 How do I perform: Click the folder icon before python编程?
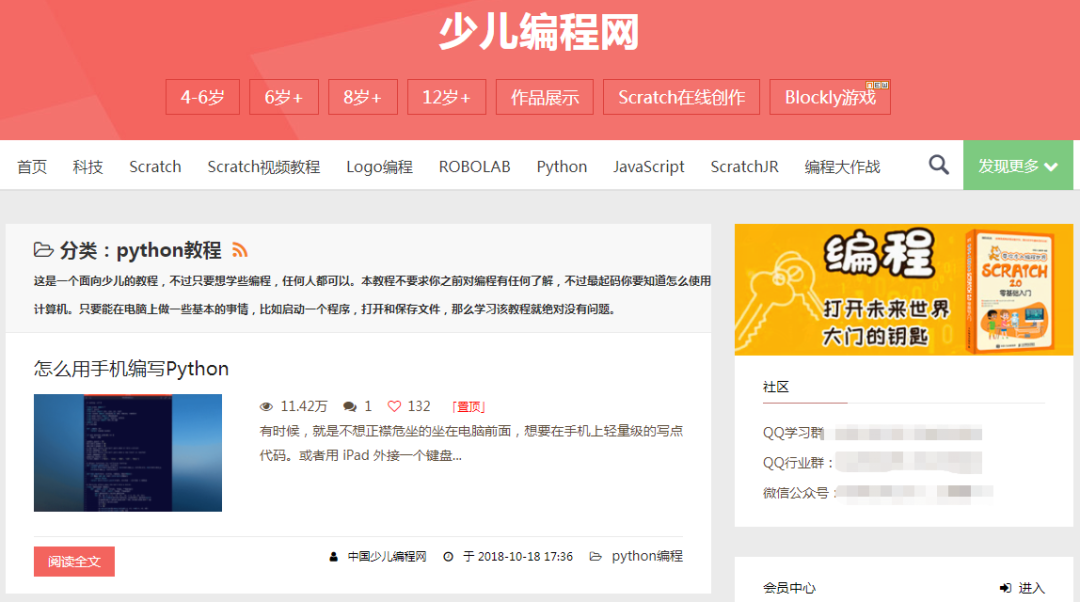(x=596, y=557)
